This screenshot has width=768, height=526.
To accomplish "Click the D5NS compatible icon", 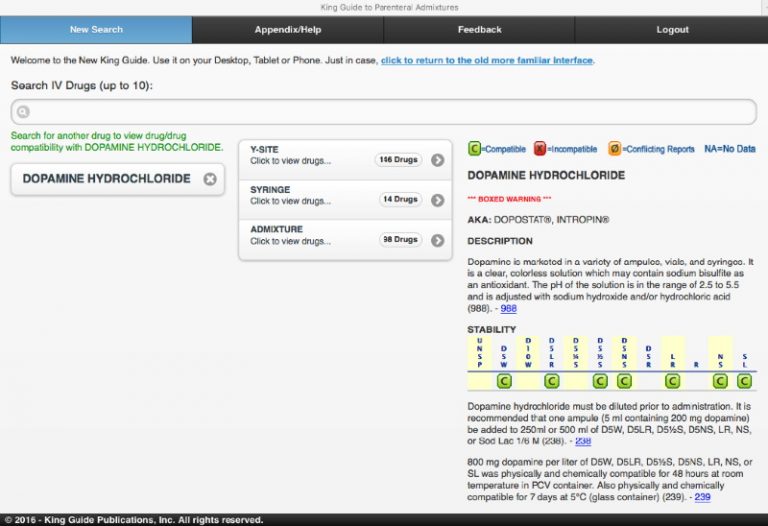I will (x=624, y=381).
